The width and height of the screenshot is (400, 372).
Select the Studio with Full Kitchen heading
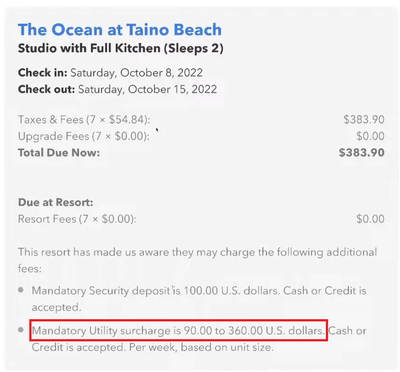(x=121, y=48)
